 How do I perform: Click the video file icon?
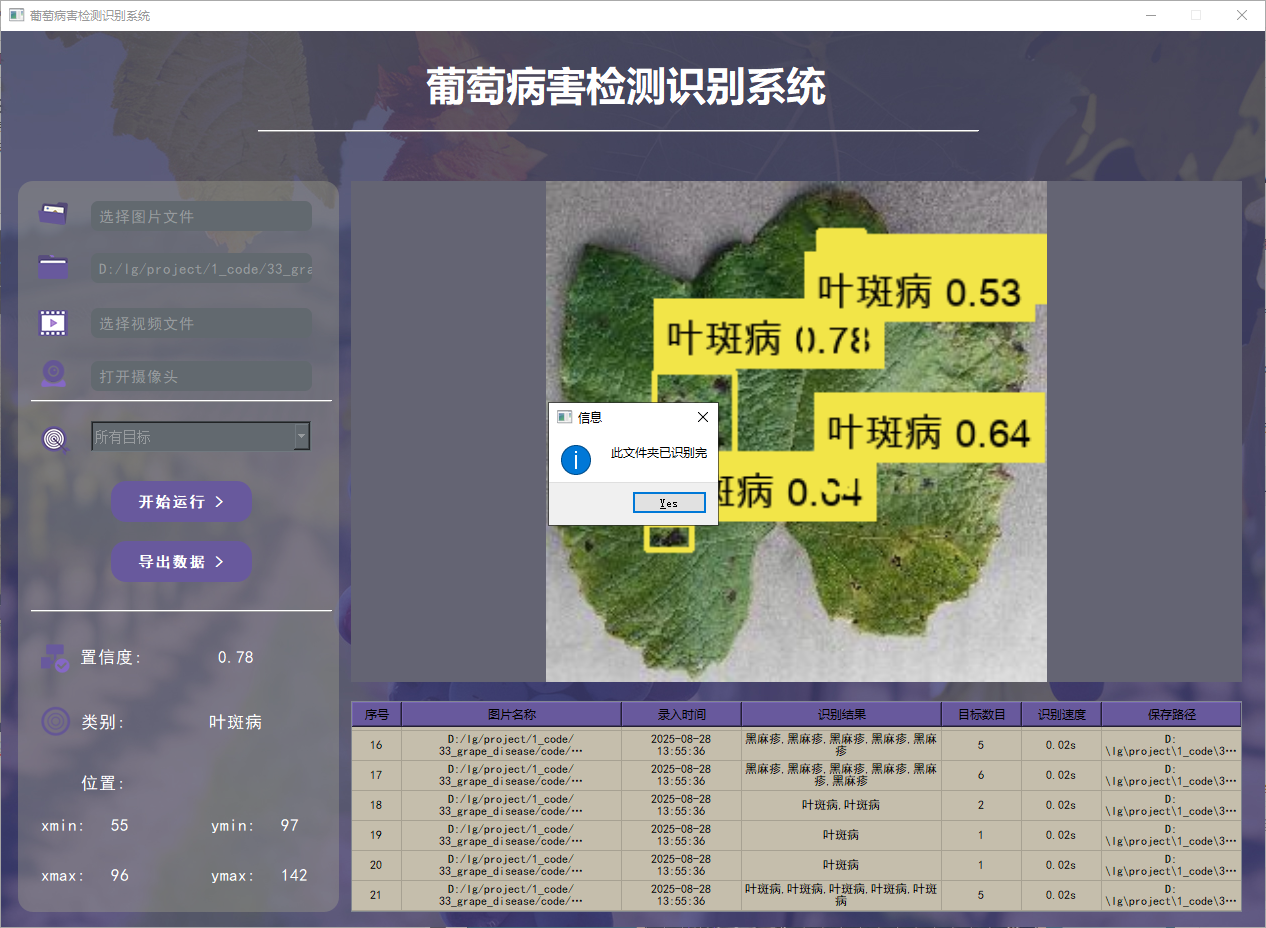coord(53,322)
